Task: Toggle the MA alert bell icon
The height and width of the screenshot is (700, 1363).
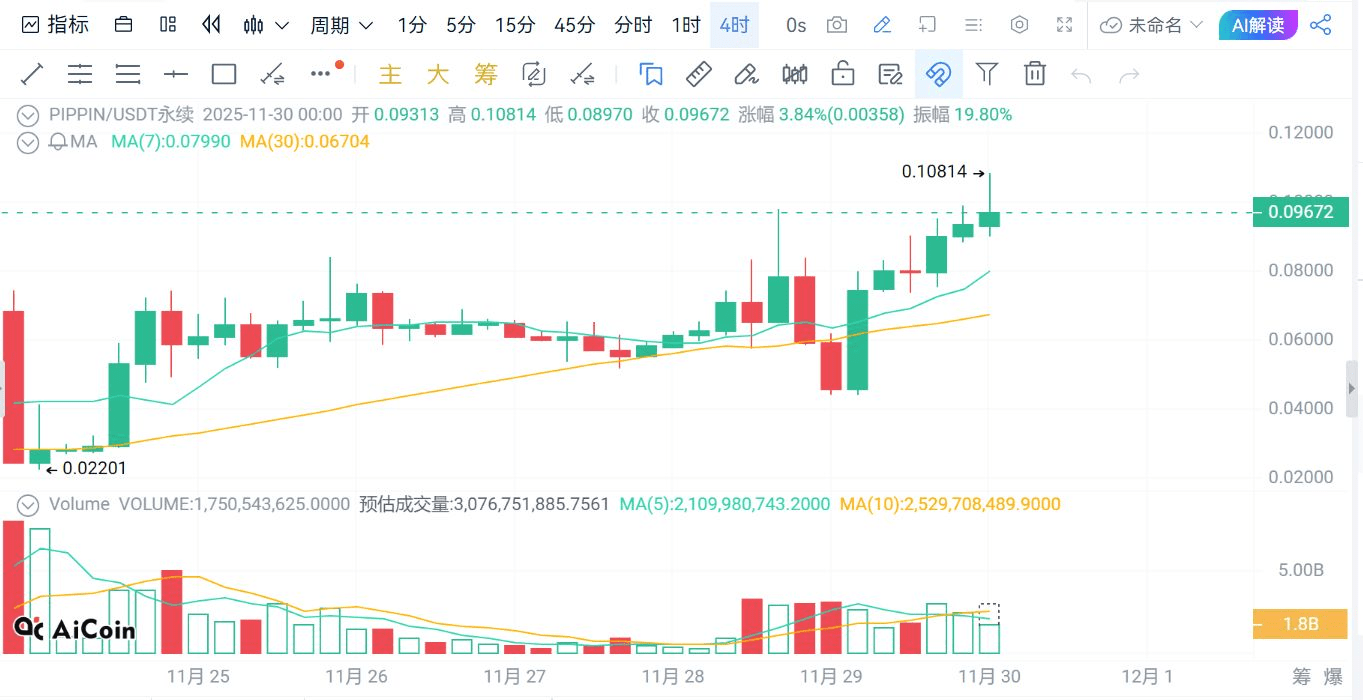Action: (57, 142)
